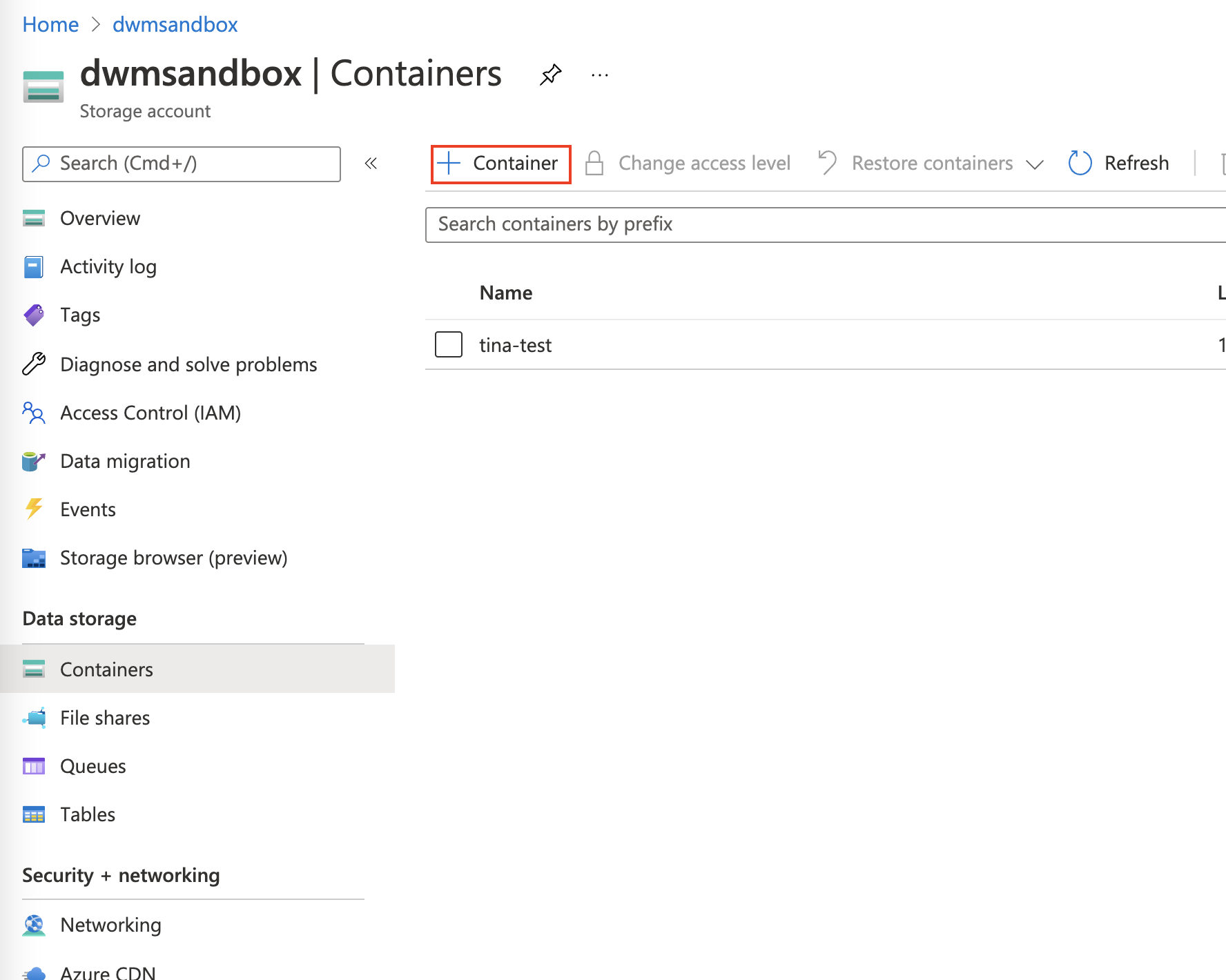Sort by the Name column header
Viewport: 1226px width, 980px height.
pyautogui.click(x=506, y=293)
